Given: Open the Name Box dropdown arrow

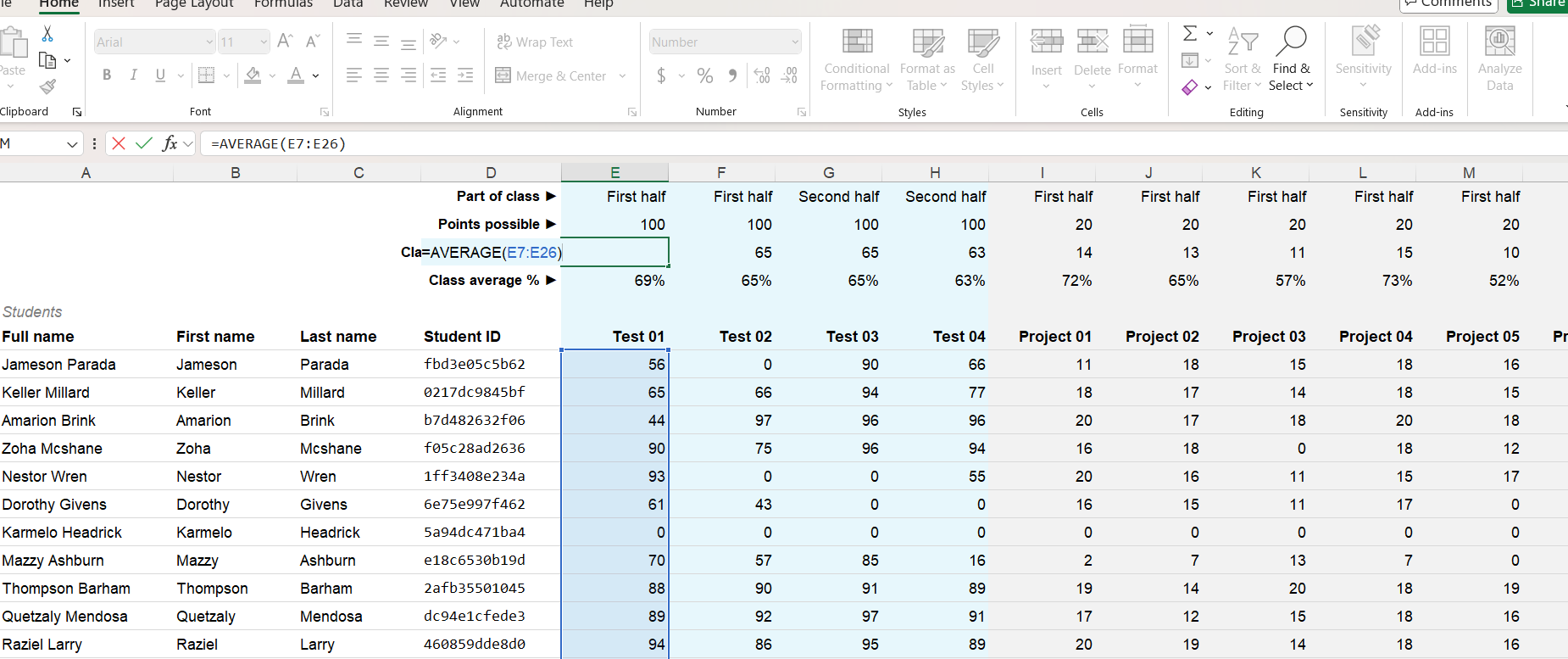Looking at the screenshot, I should (x=72, y=144).
